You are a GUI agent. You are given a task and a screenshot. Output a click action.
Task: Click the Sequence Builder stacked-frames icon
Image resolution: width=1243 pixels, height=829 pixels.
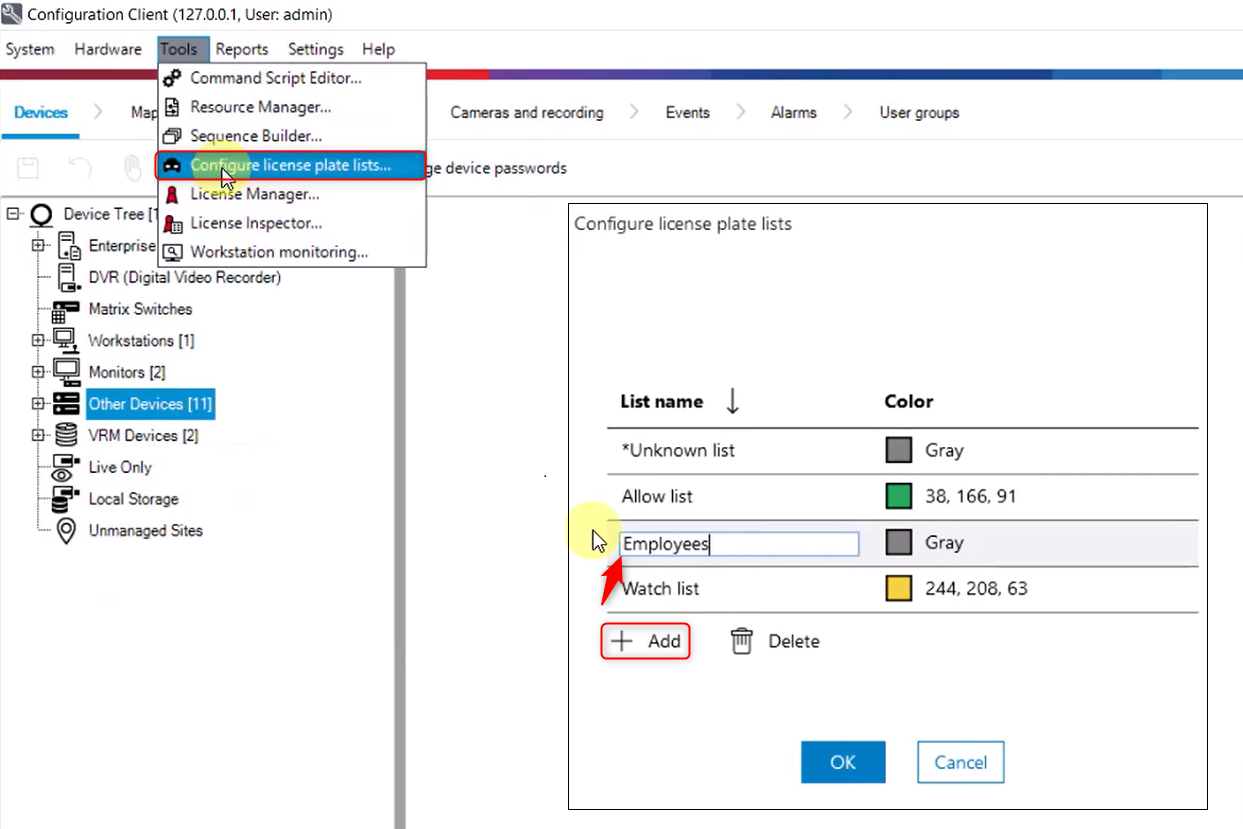click(x=173, y=136)
